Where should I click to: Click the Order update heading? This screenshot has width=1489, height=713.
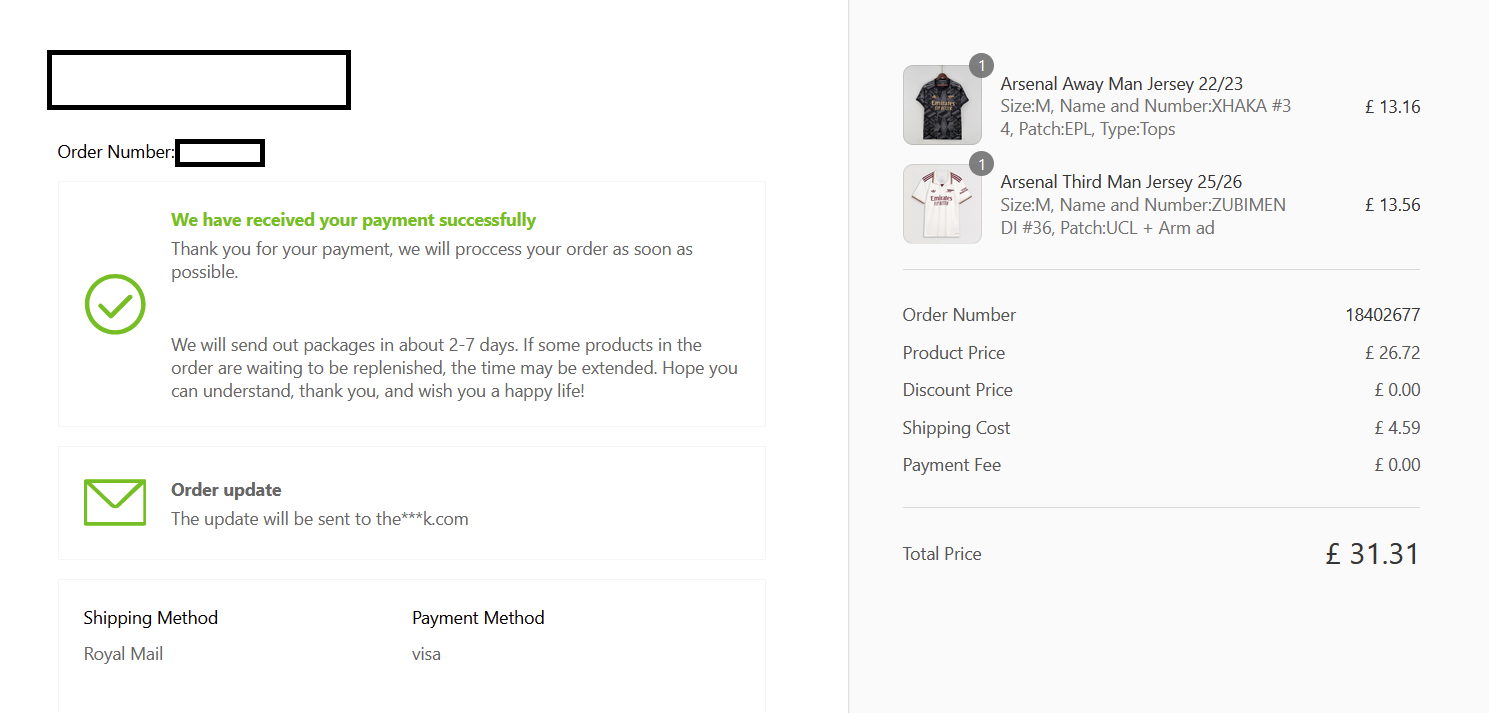(226, 490)
